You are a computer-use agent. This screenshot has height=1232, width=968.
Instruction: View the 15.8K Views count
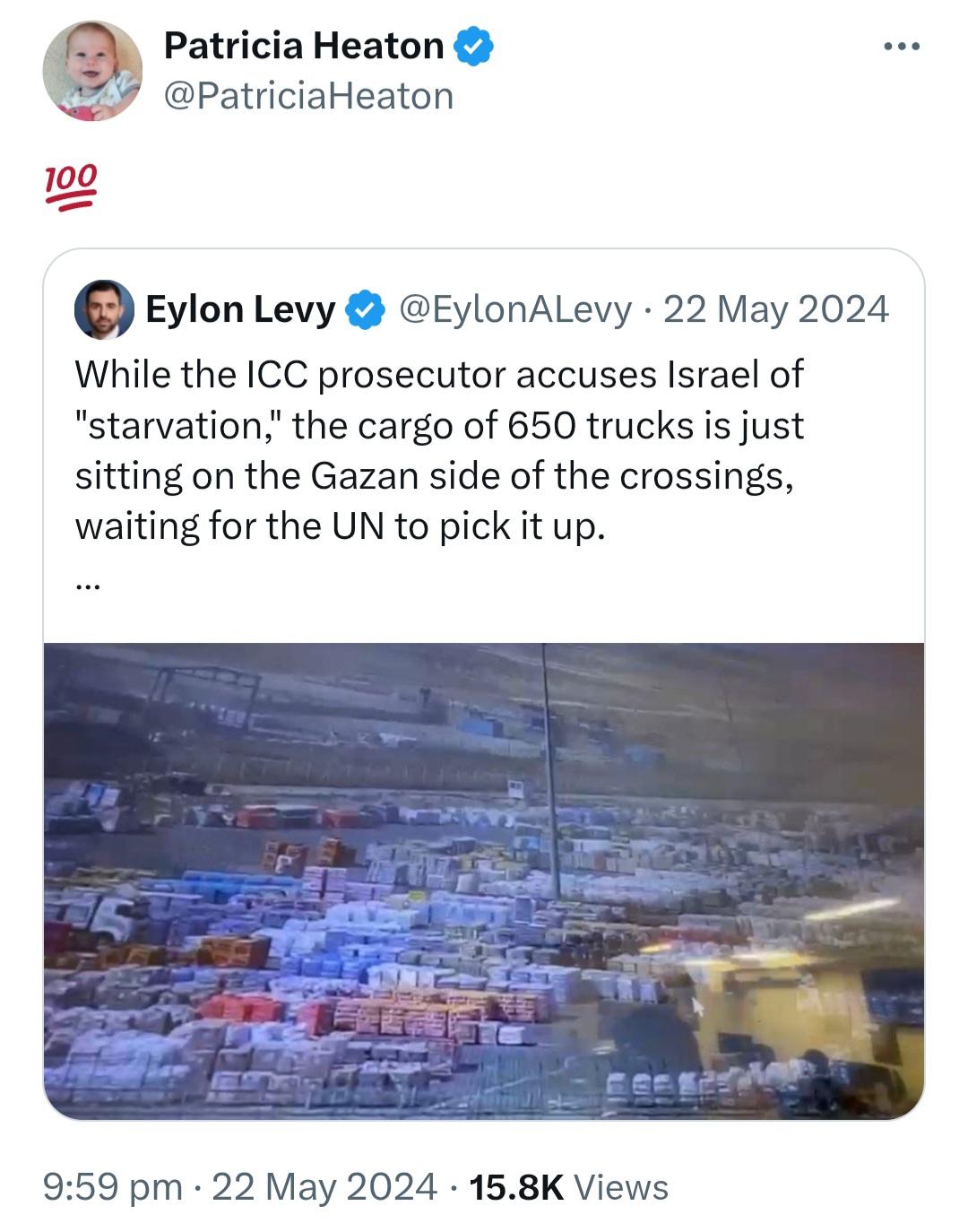coord(569,1187)
